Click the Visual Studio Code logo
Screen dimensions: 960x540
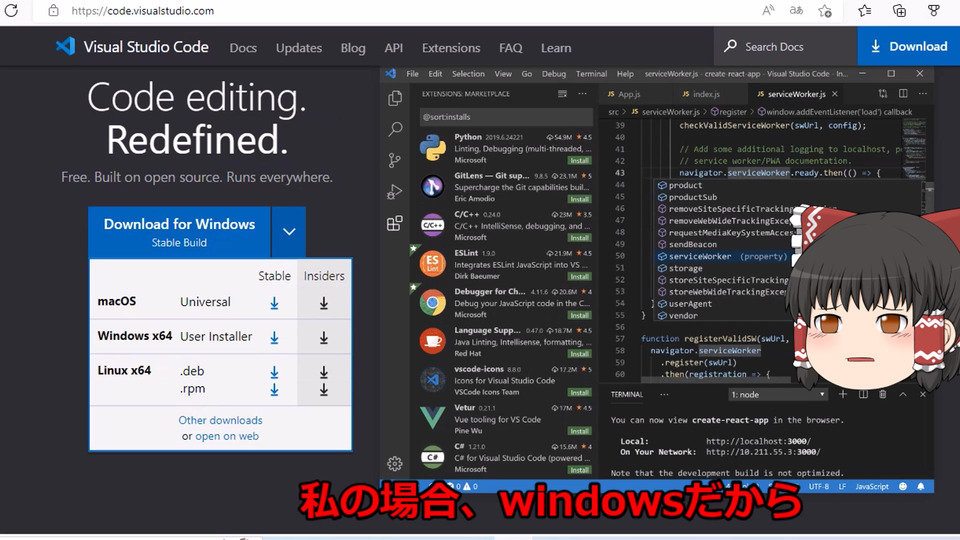coord(132,47)
